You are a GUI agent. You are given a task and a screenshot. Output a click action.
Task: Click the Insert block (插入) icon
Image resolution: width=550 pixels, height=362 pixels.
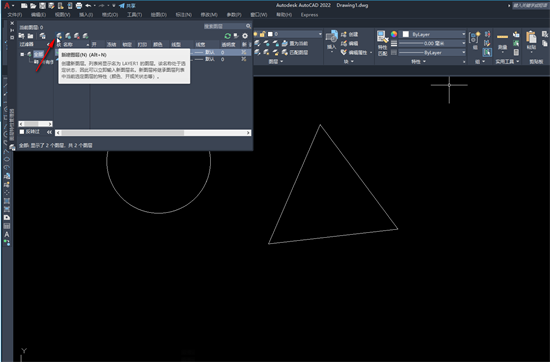(x=331, y=40)
